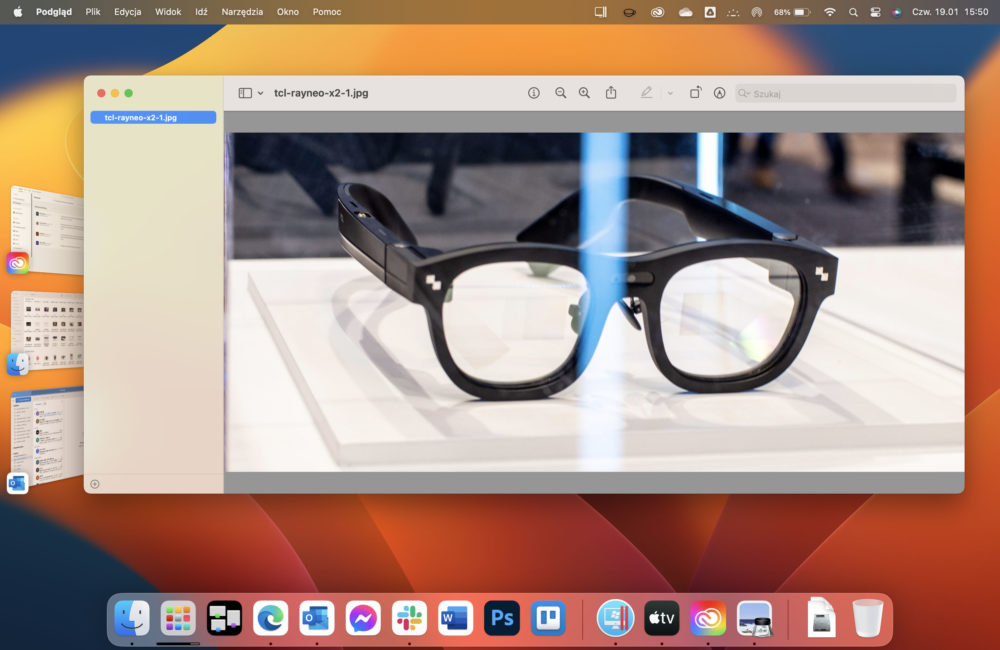The image size is (1000, 650).
Task: Check battery status at 68%
Action: (791, 11)
